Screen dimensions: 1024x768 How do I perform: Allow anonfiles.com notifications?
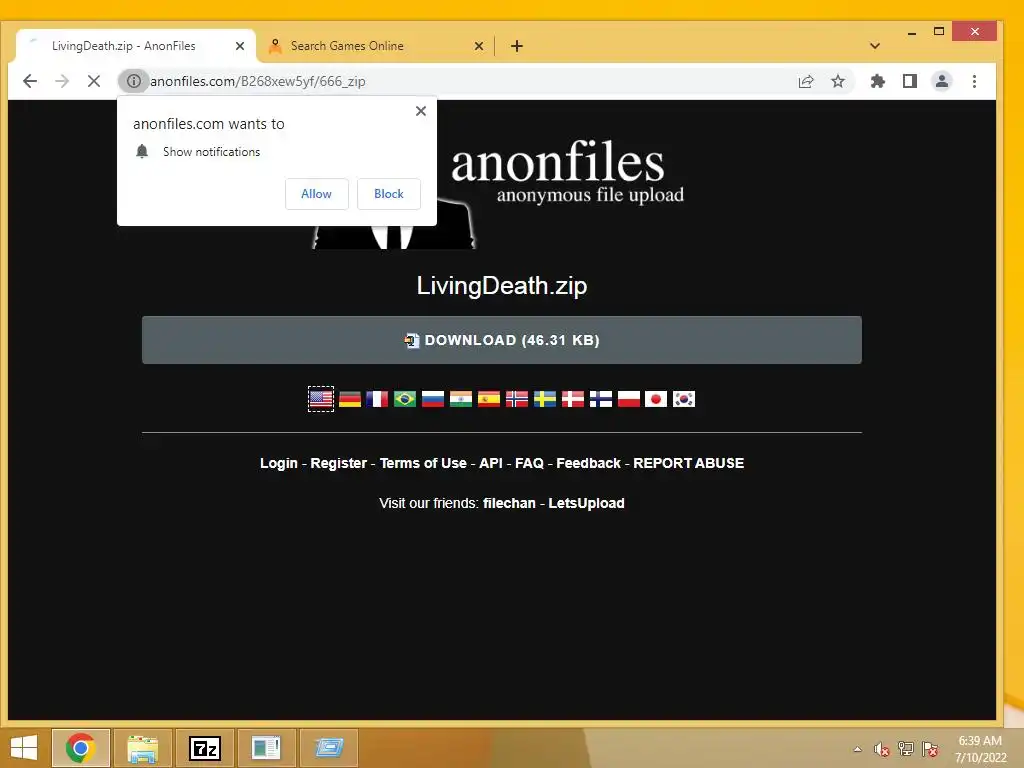[316, 194]
